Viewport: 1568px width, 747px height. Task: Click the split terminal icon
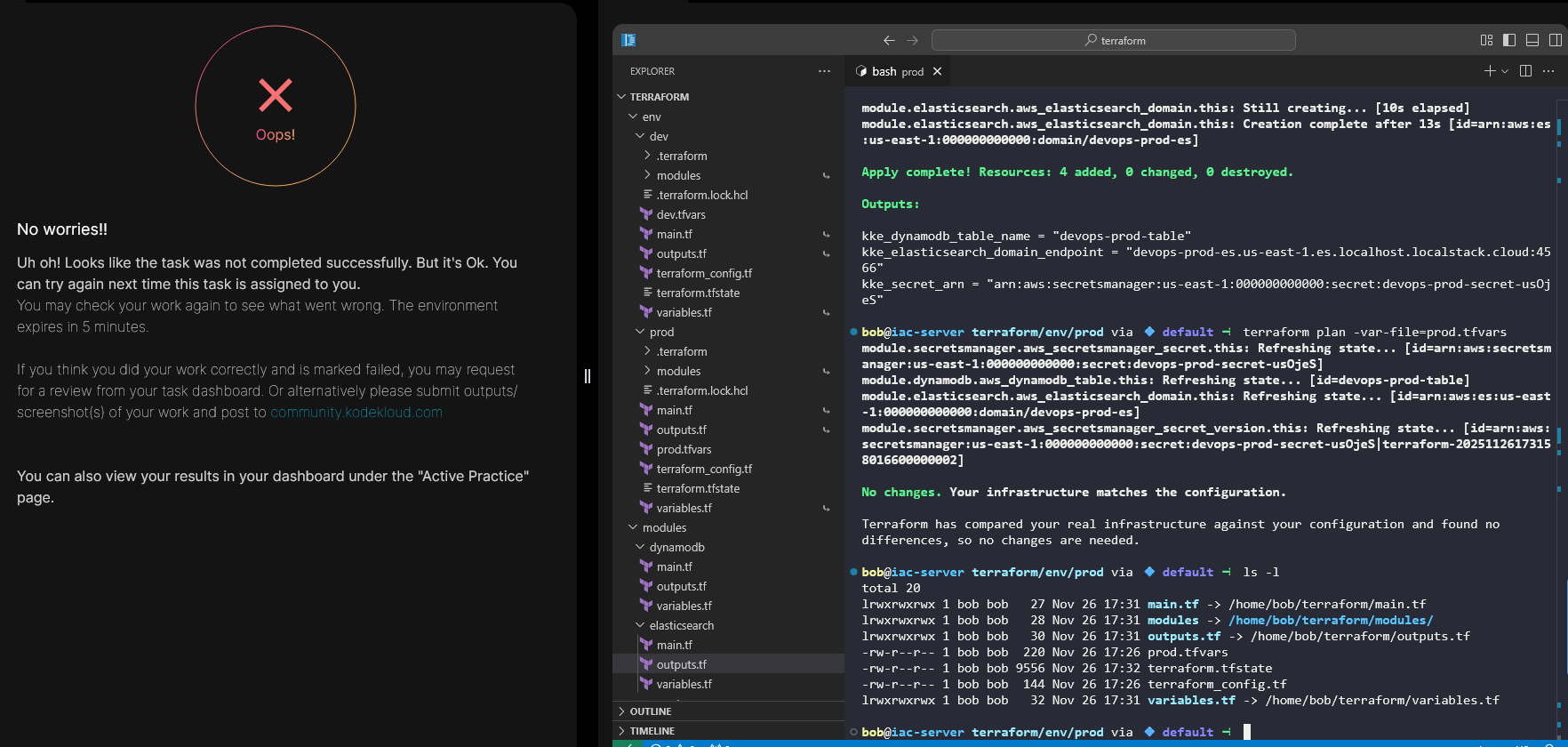point(1526,71)
